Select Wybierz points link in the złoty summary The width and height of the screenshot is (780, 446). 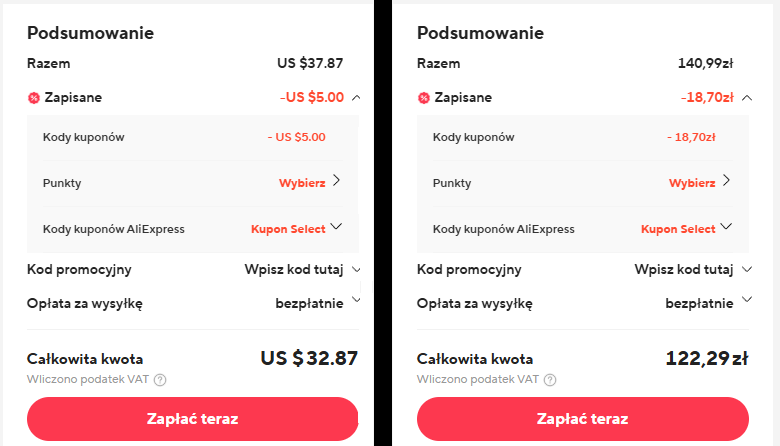tap(692, 183)
